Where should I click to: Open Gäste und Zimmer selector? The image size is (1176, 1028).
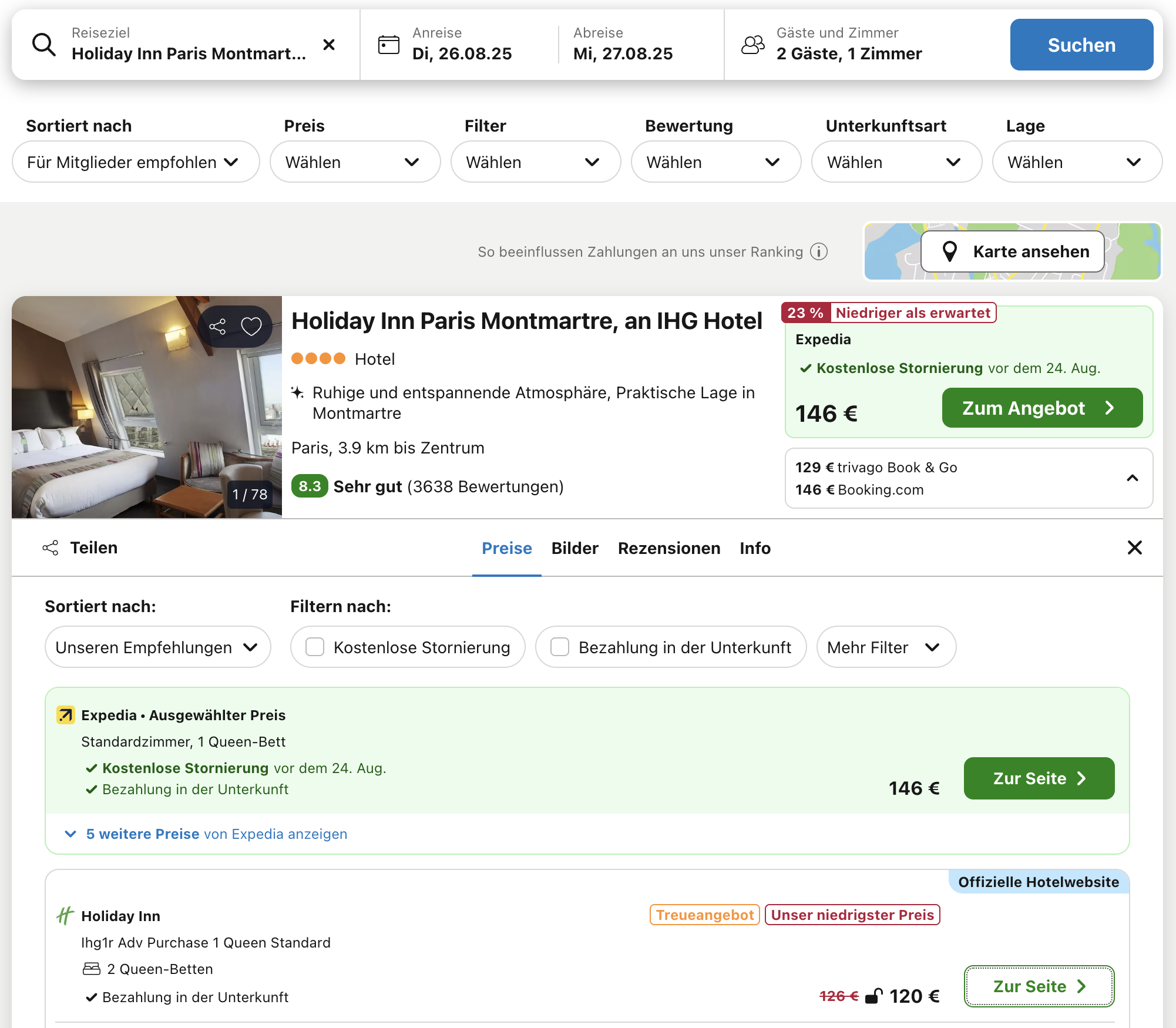849,45
